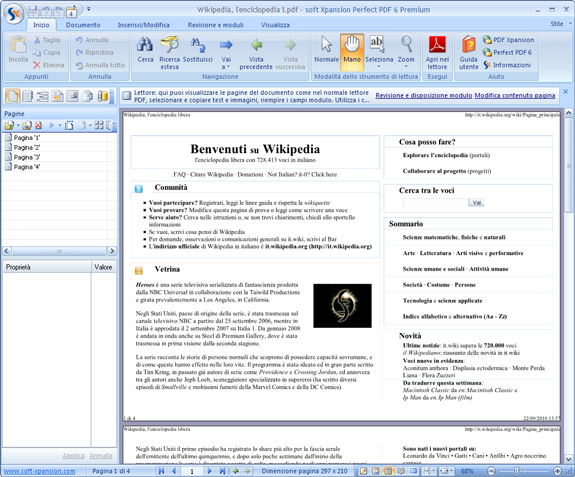Click Modifica contenuto pagina link

coord(514,96)
